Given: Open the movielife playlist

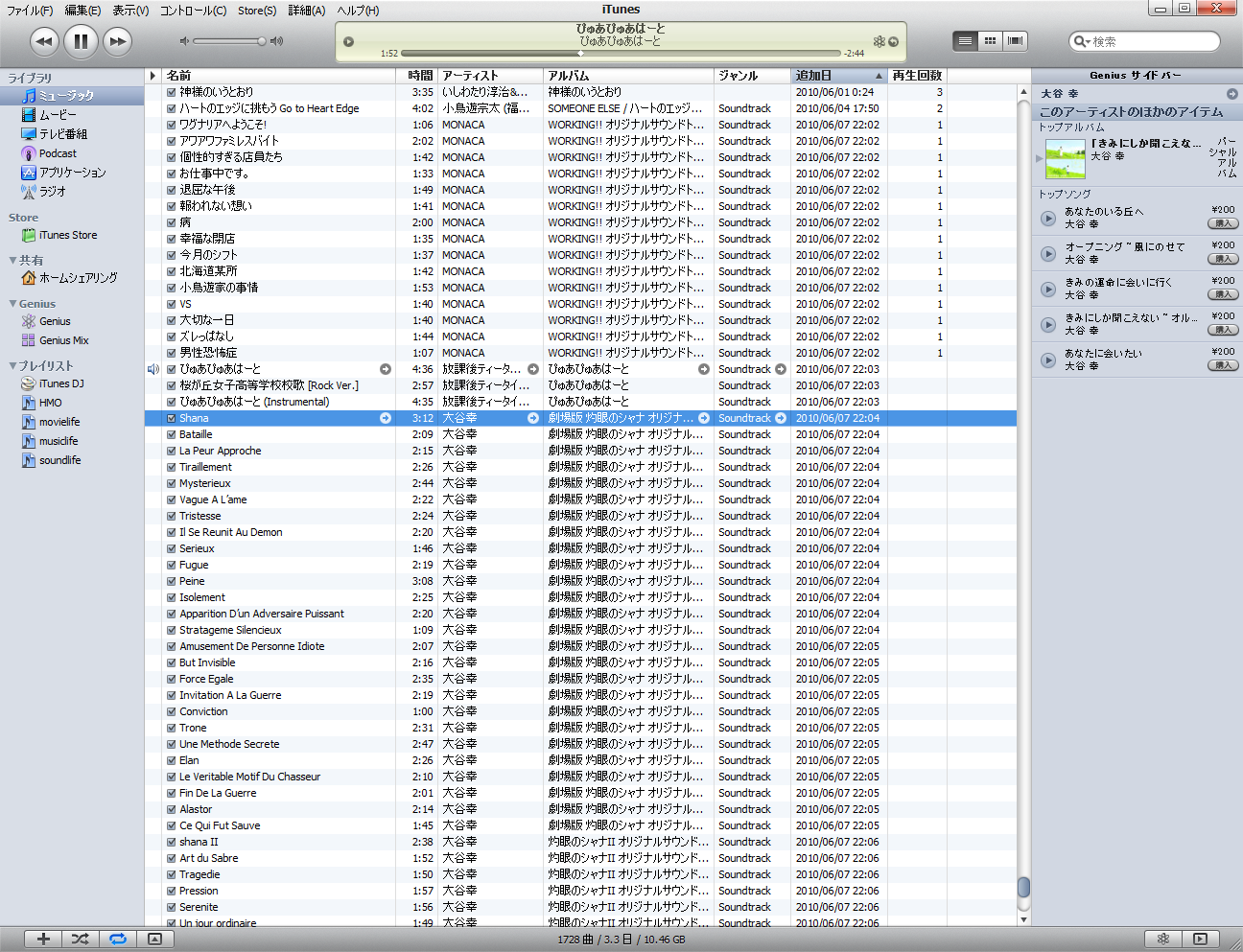Looking at the screenshot, I should [x=51, y=422].
